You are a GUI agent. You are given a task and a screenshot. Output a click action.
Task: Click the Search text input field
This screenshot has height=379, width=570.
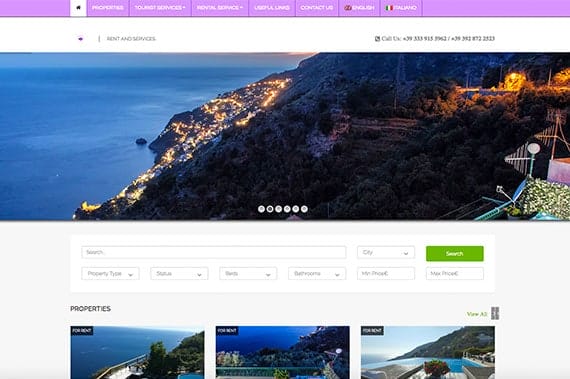point(214,252)
